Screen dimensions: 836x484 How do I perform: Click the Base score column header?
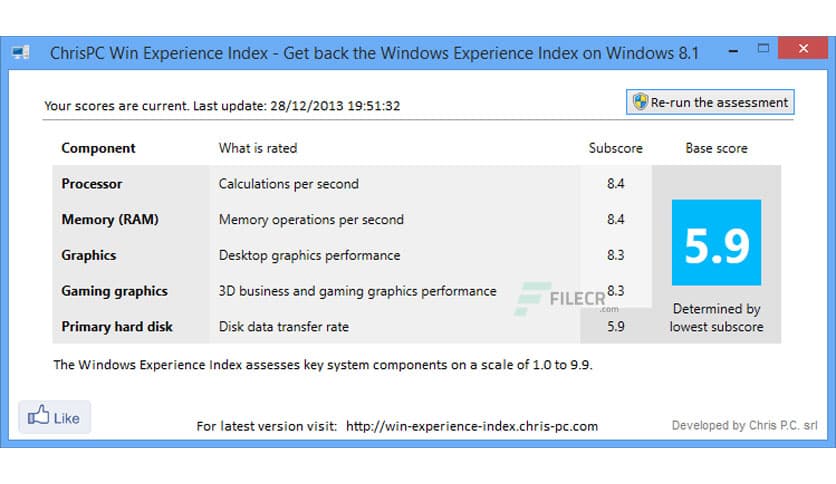[x=716, y=148]
